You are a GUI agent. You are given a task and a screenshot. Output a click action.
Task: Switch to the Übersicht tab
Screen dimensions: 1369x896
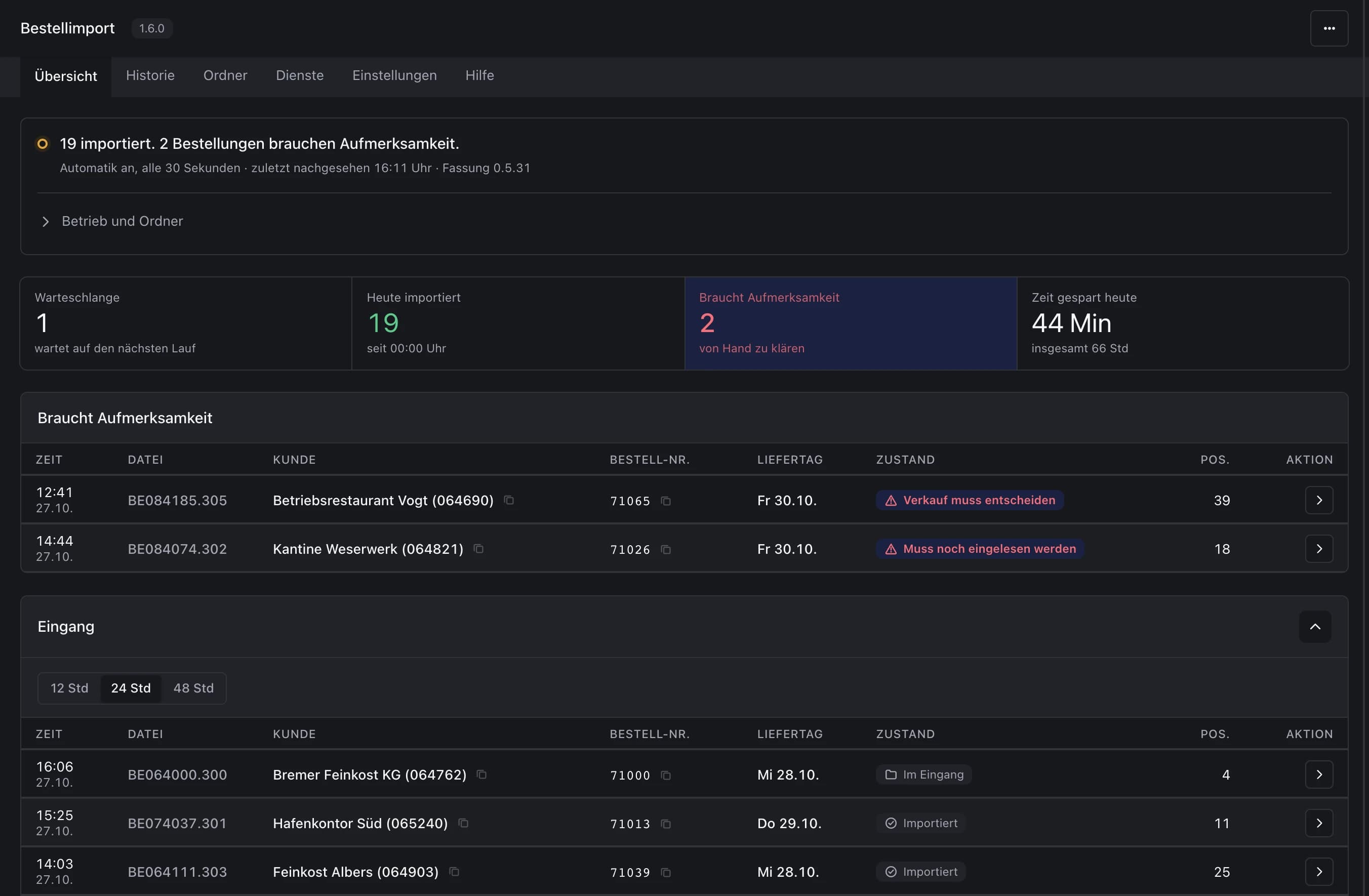66,76
